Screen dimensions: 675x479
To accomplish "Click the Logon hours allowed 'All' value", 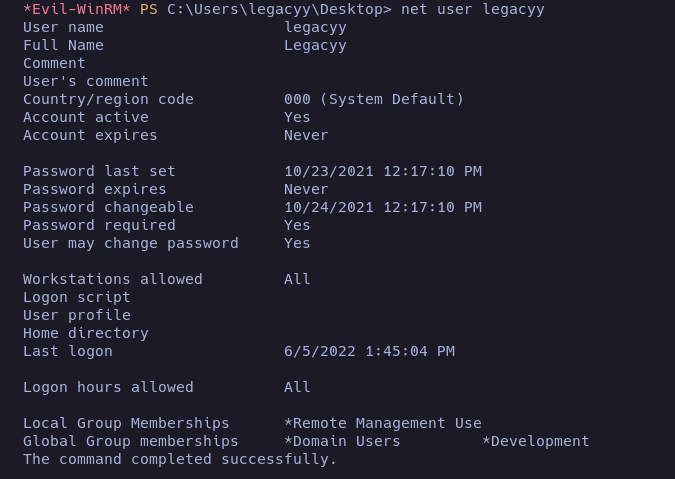I will point(297,387).
